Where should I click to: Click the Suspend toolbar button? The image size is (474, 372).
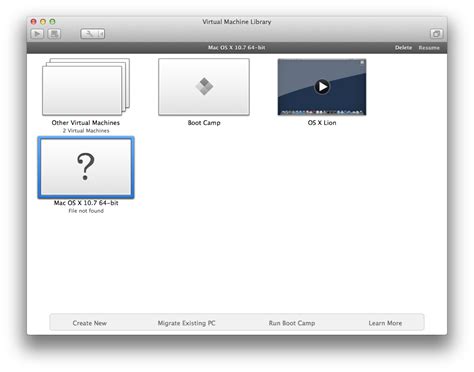(54, 34)
